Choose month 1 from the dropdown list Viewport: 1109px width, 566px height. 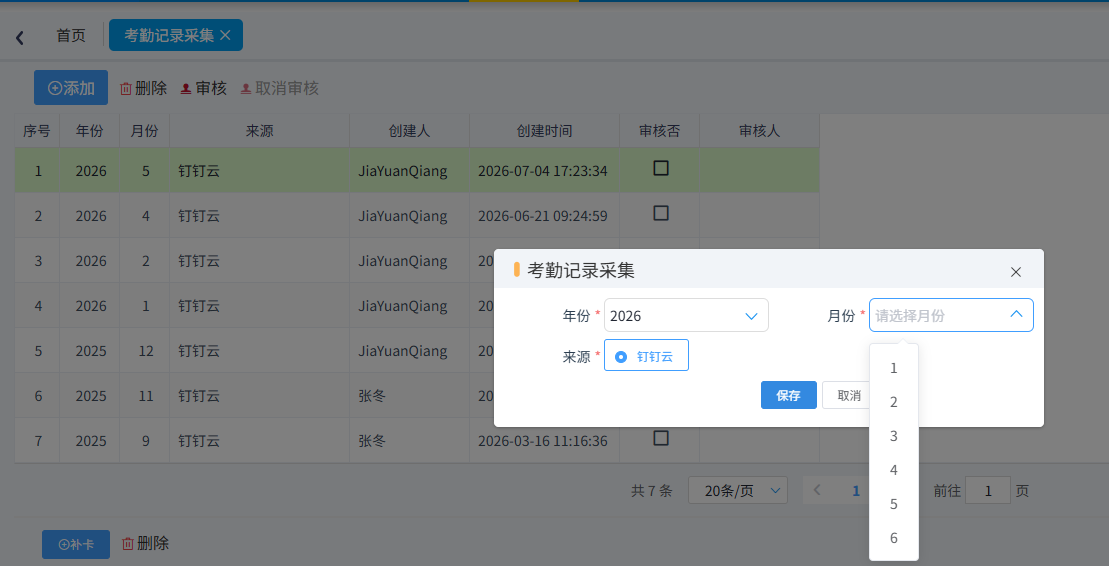894,369
